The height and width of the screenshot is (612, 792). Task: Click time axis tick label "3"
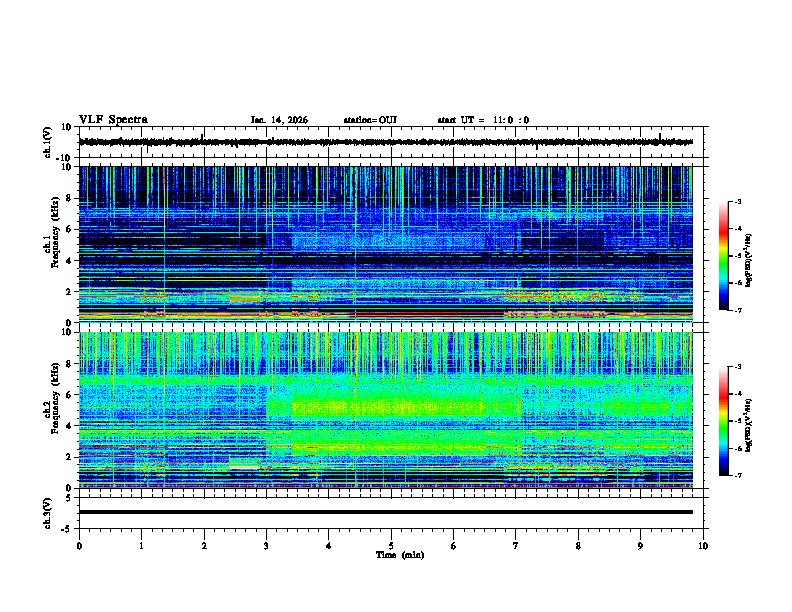click(266, 546)
